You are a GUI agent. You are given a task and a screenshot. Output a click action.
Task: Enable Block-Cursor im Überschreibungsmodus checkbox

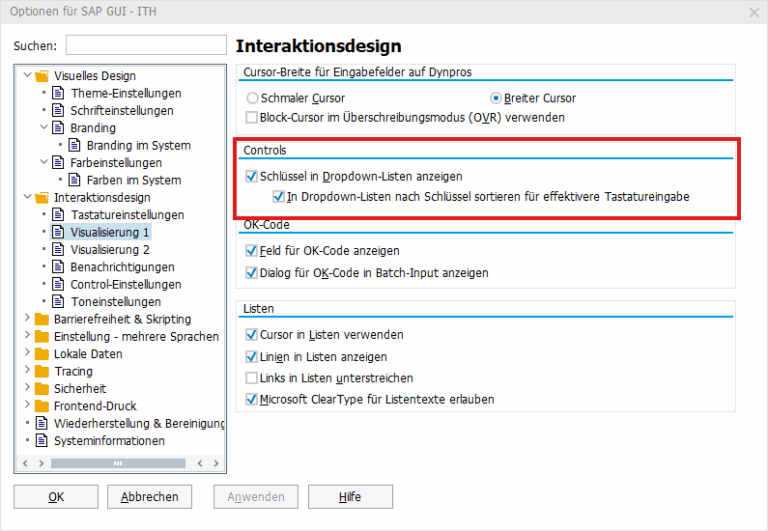pos(252,118)
